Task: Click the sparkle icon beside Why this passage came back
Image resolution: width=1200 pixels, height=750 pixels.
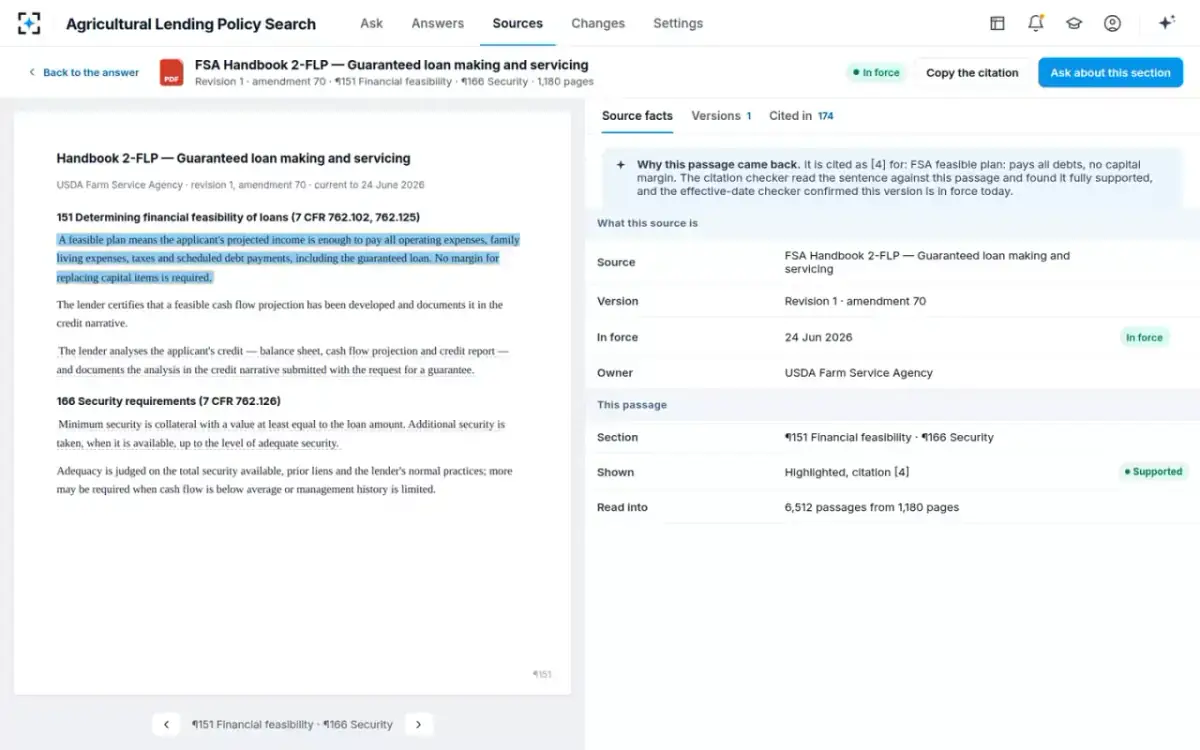Action: [621, 165]
